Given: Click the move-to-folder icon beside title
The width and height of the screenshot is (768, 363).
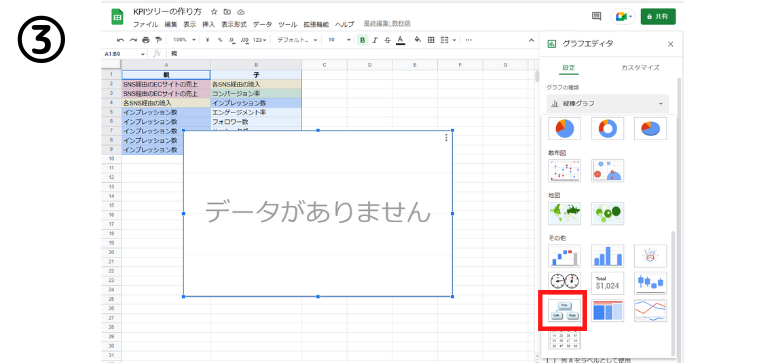Looking at the screenshot, I should [227, 12].
